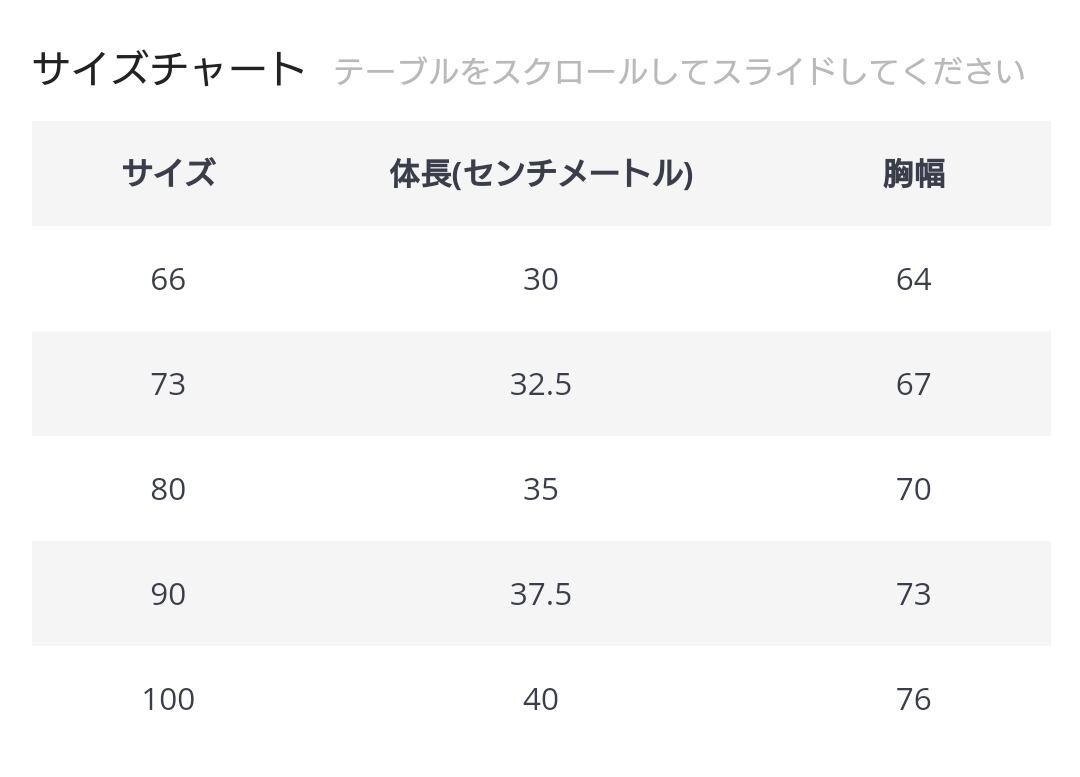The image size is (1080, 777).
Task: Select the 胸幅 column header
Action: (x=913, y=174)
